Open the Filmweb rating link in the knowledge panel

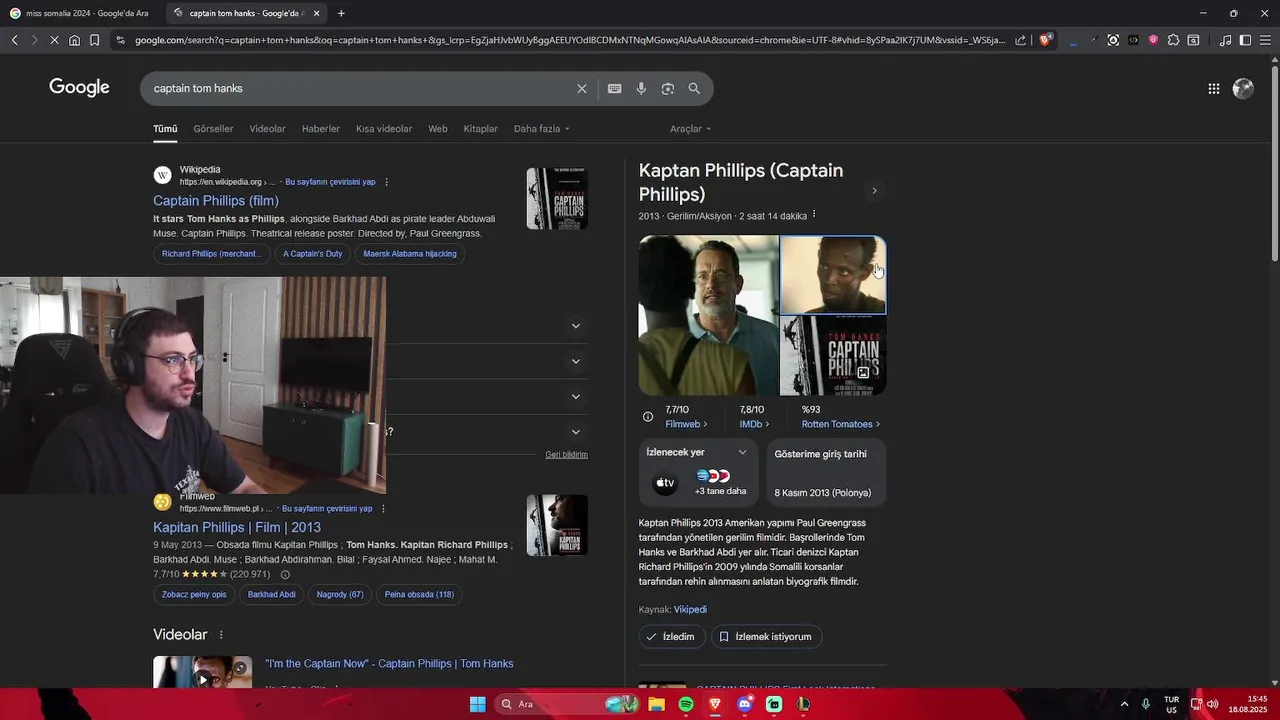pyautogui.click(x=686, y=424)
